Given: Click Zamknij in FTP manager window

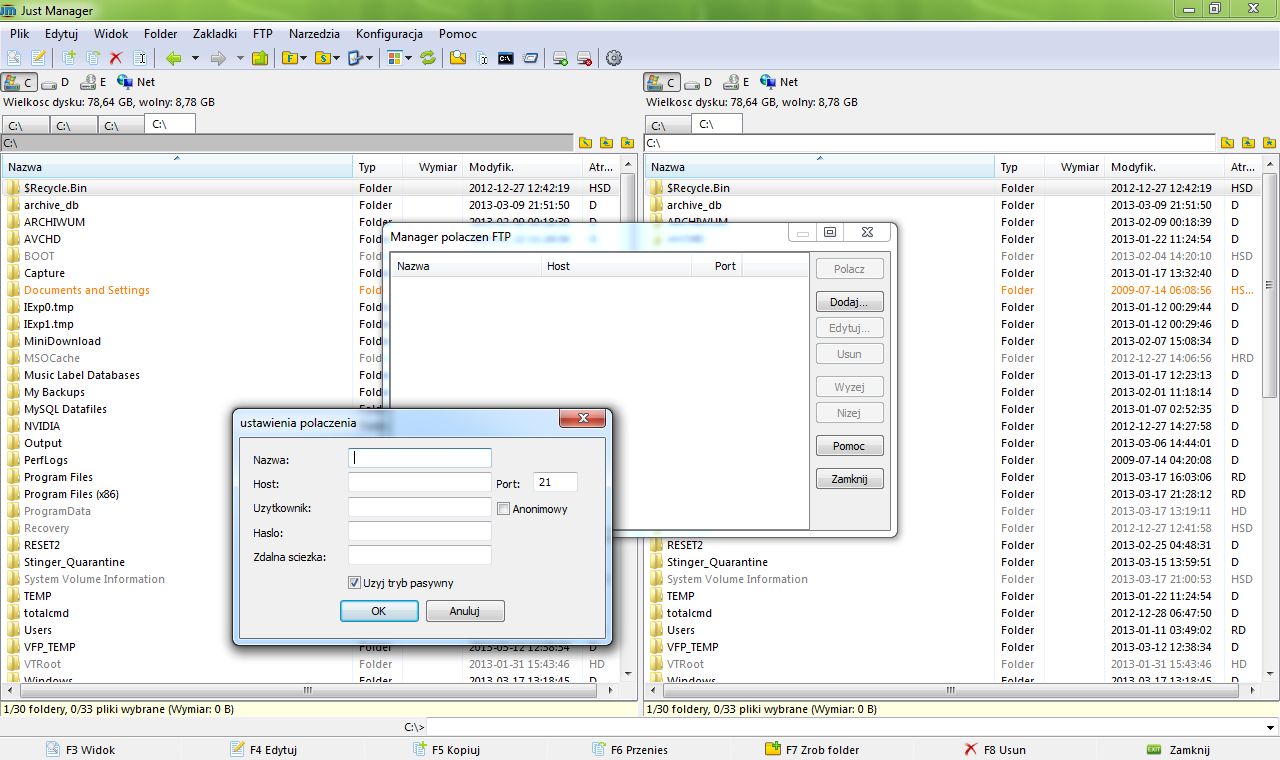Looking at the screenshot, I should click(850, 479).
